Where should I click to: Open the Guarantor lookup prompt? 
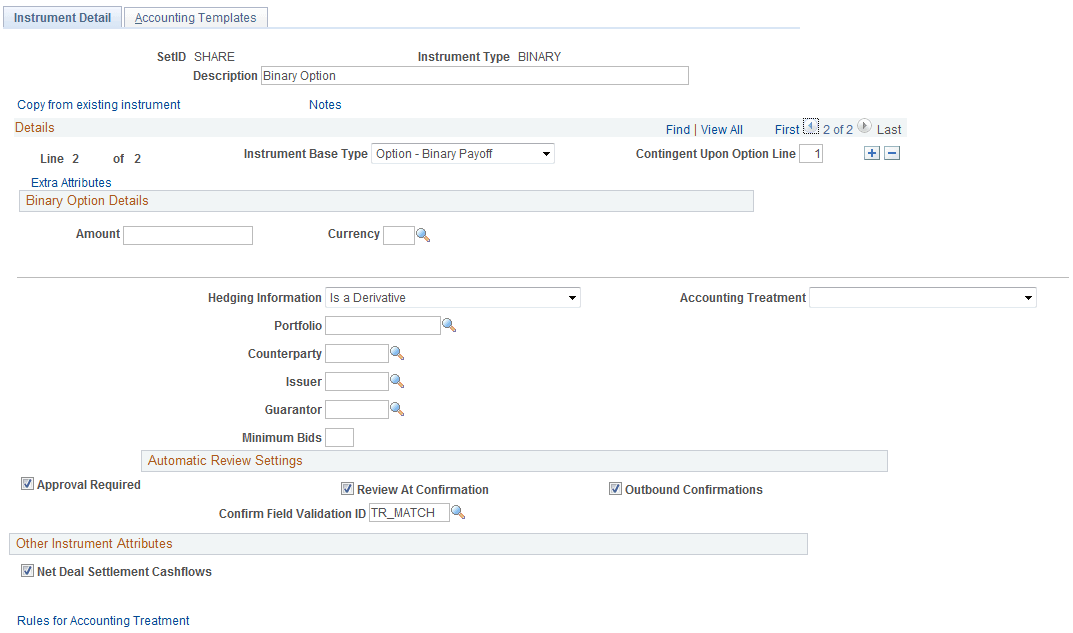click(397, 409)
